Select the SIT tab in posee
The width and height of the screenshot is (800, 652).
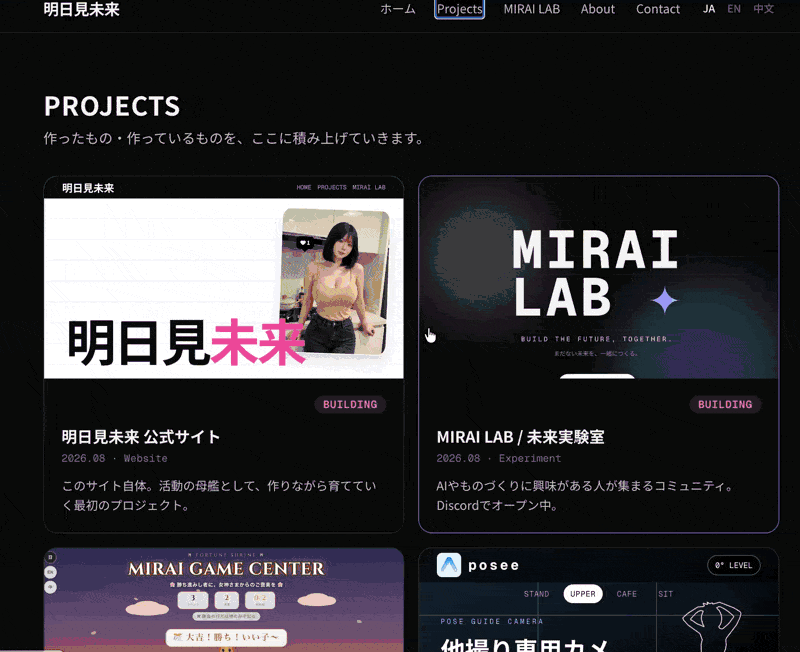665,594
